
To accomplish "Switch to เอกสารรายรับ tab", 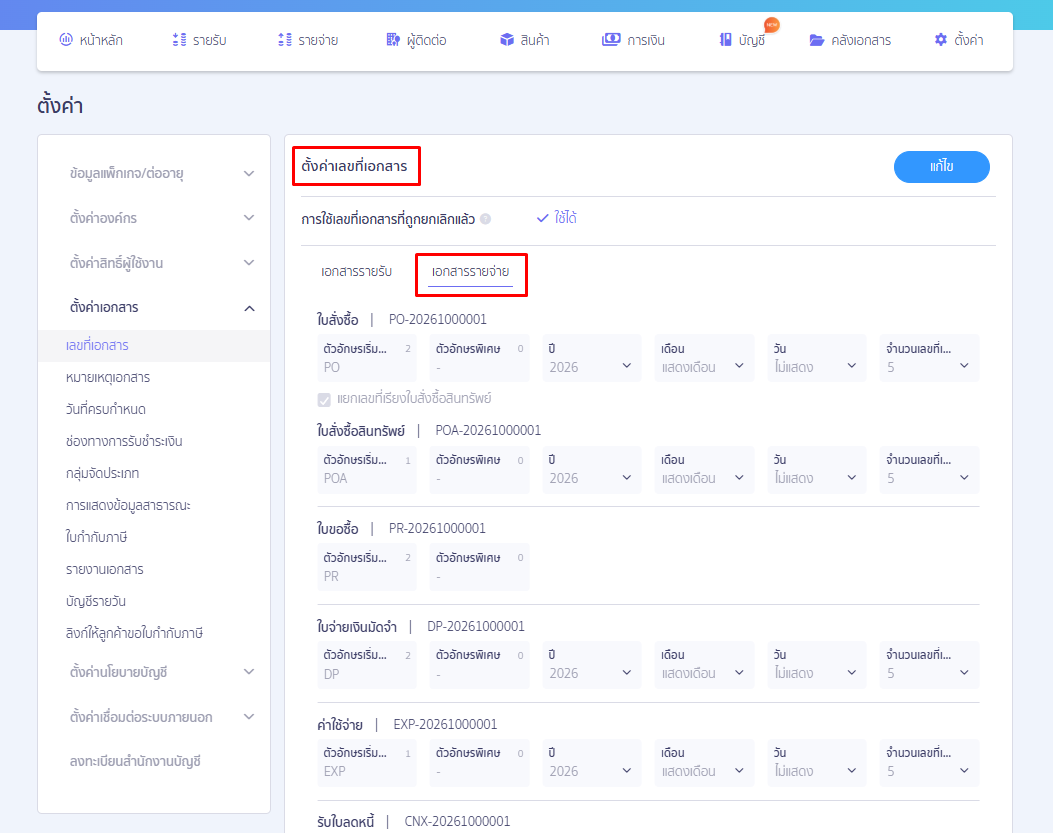I will 357,271.
